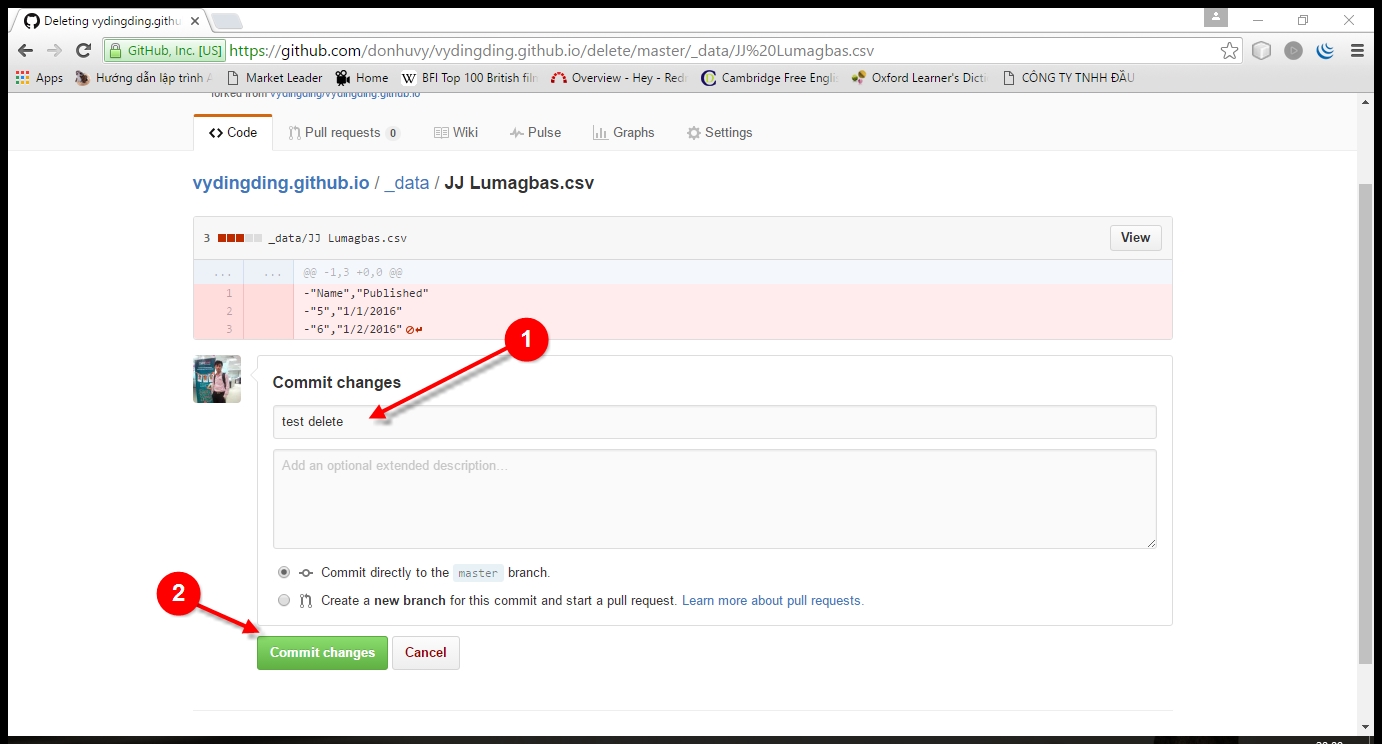The height and width of the screenshot is (744, 1382).
Task: Click the Cancel button
Action: [x=426, y=652]
